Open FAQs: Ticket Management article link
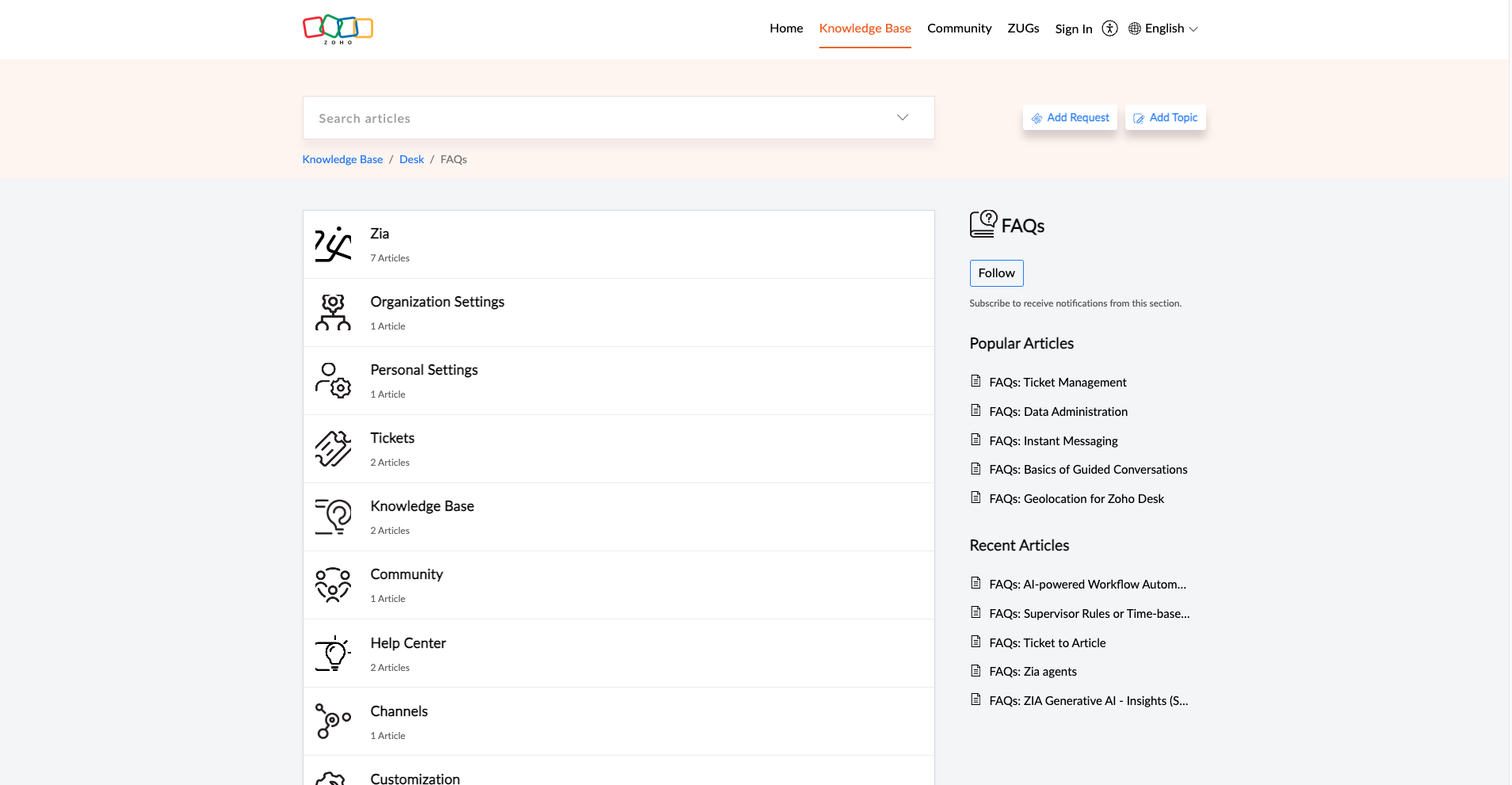The height and width of the screenshot is (785, 1512). click(1057, 382)
